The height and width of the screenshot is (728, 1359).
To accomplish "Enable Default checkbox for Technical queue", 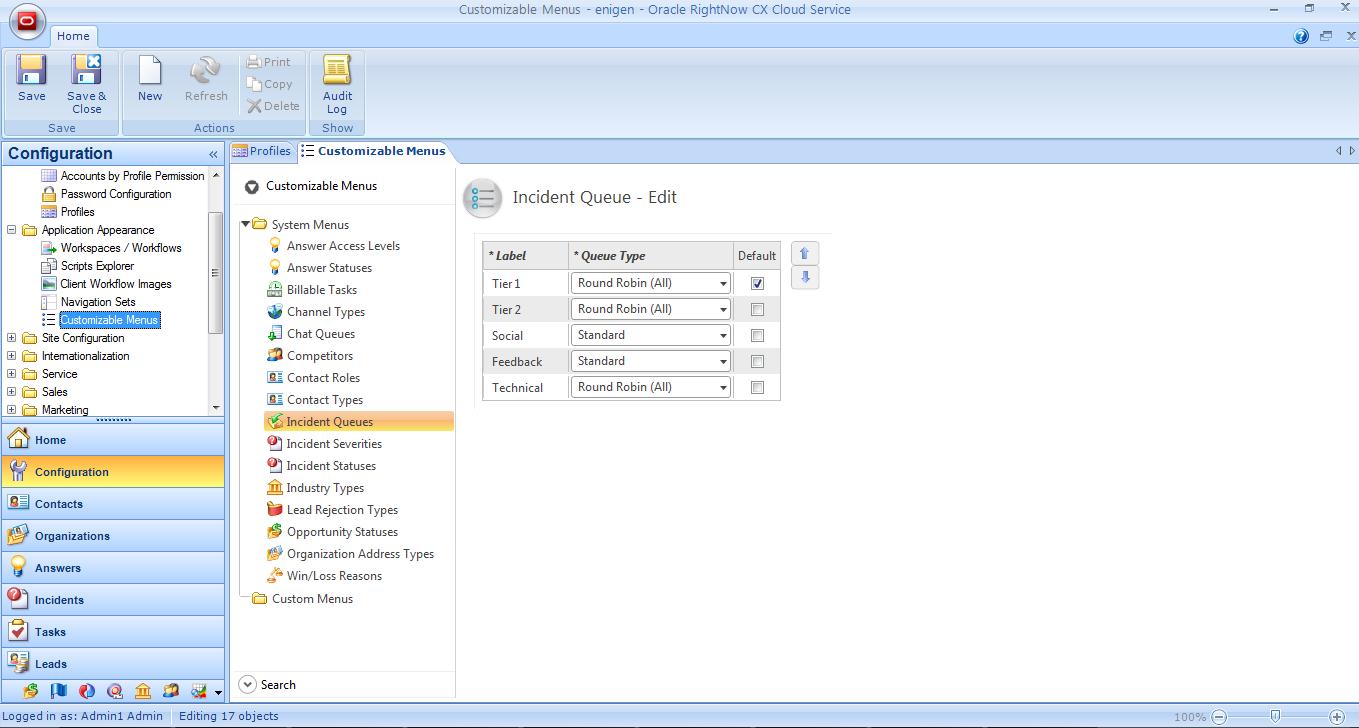I will [x=757, y=388].
